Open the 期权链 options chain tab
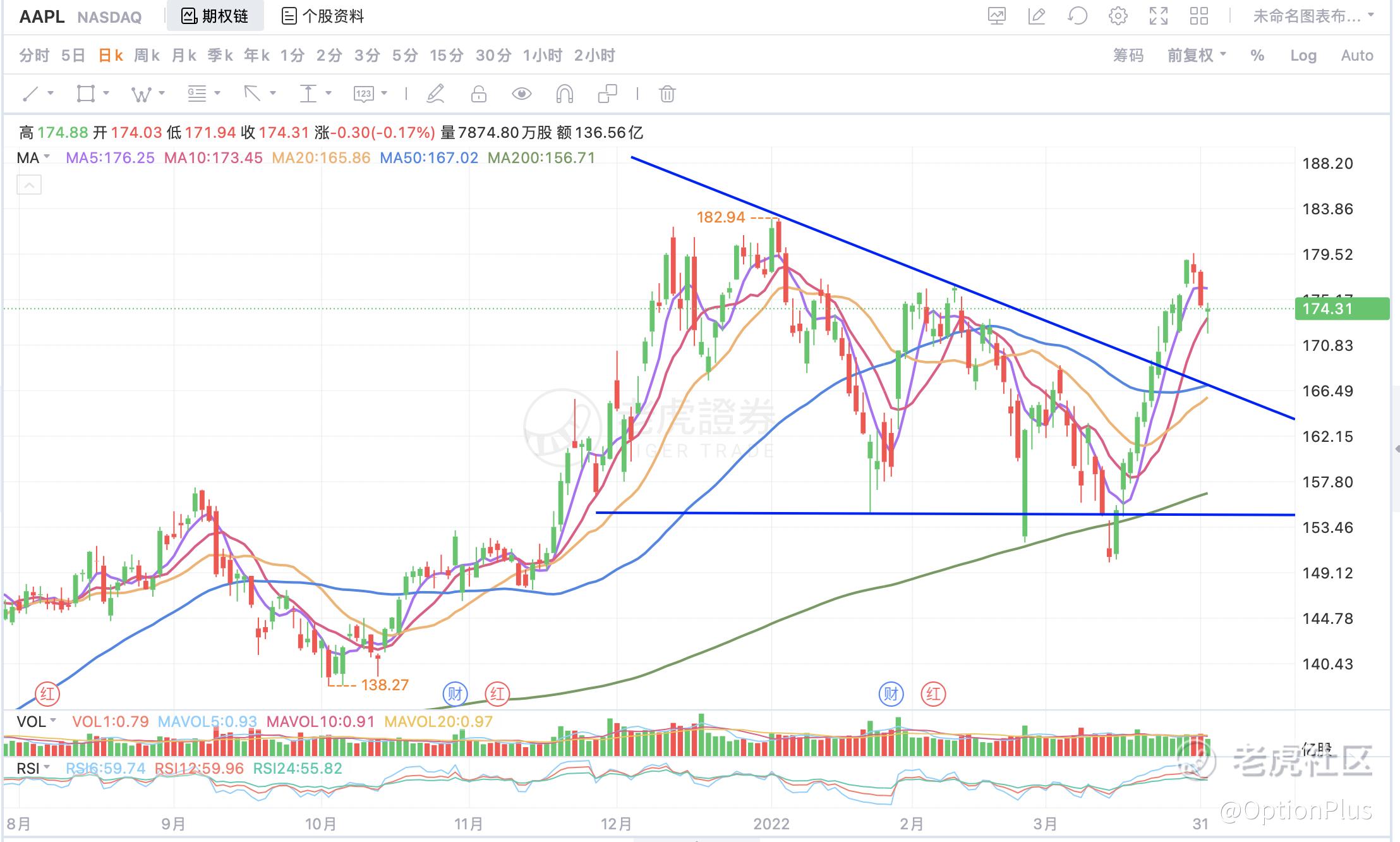 tap(215, 16)
